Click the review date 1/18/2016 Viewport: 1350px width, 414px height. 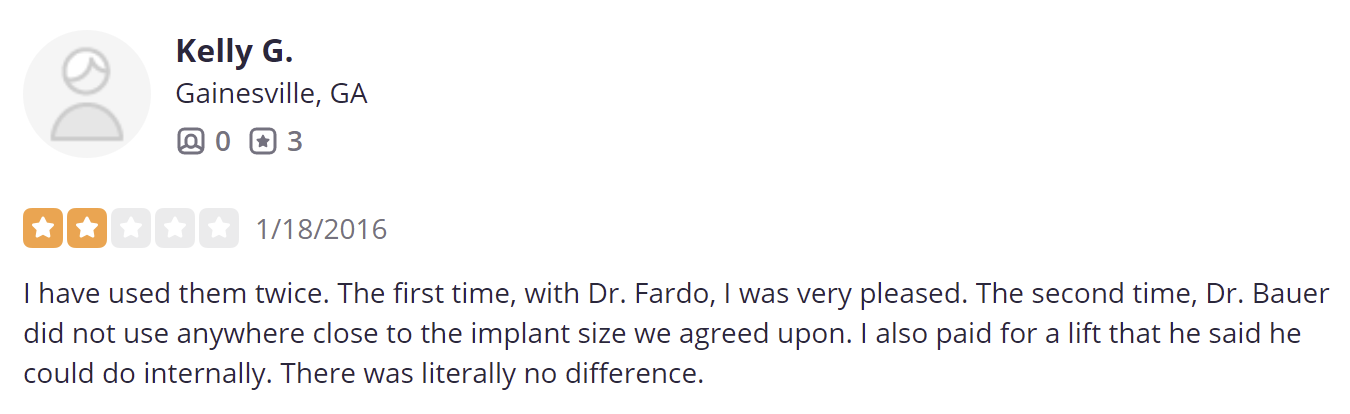[321, 229]
